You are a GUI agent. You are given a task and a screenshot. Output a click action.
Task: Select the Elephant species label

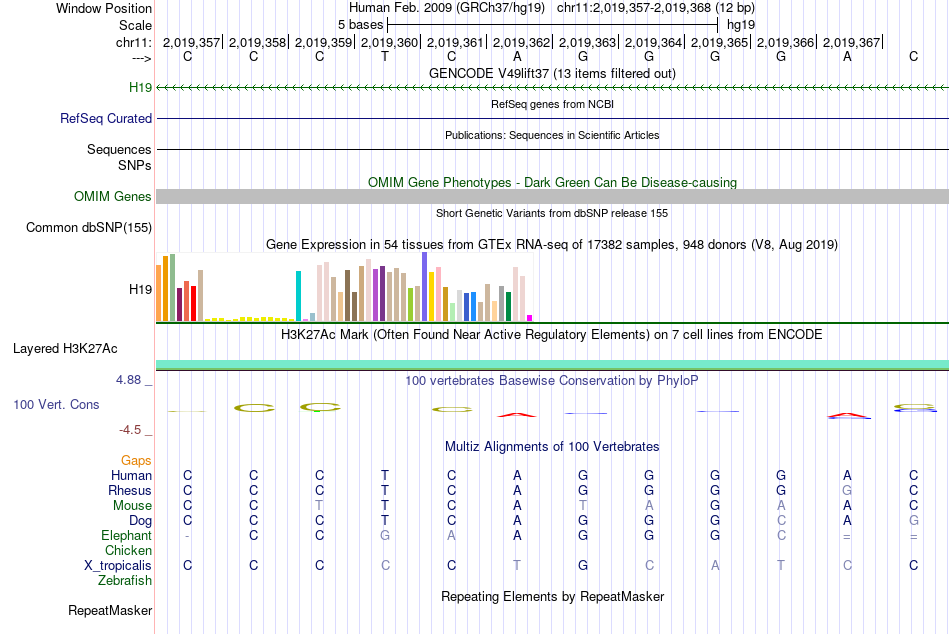point(126,535)
